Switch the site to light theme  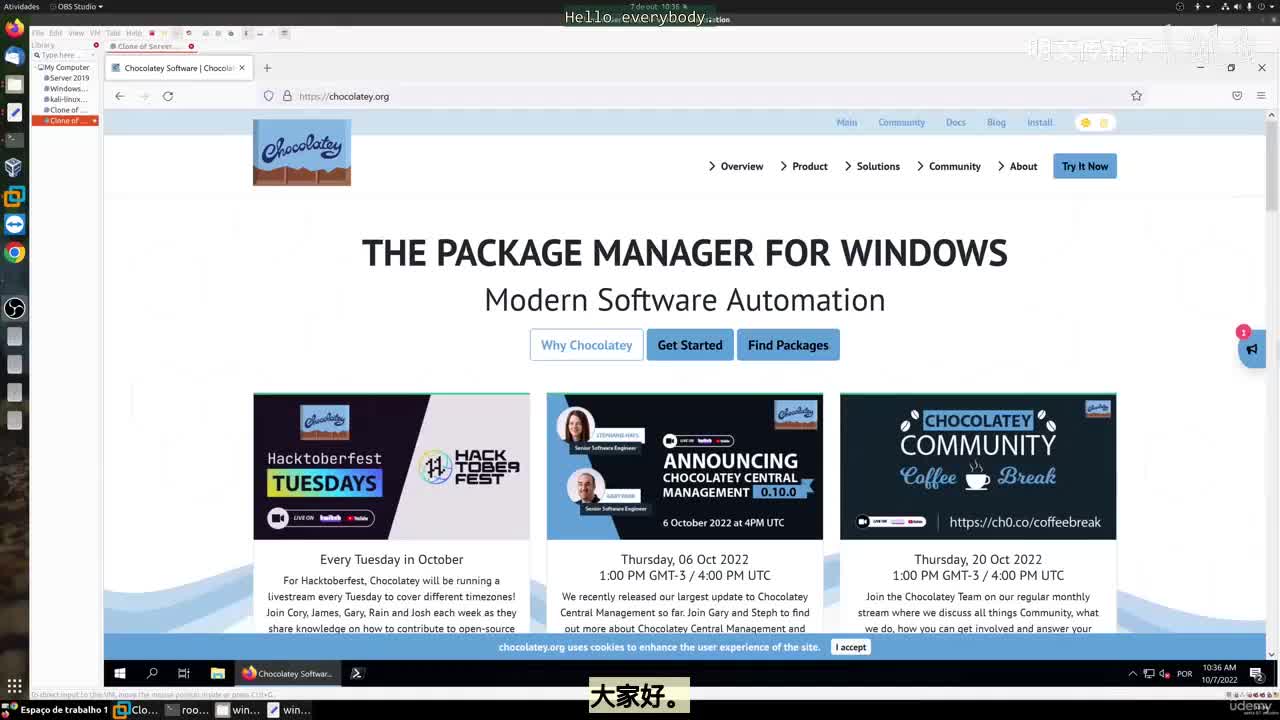point(1085,123)
